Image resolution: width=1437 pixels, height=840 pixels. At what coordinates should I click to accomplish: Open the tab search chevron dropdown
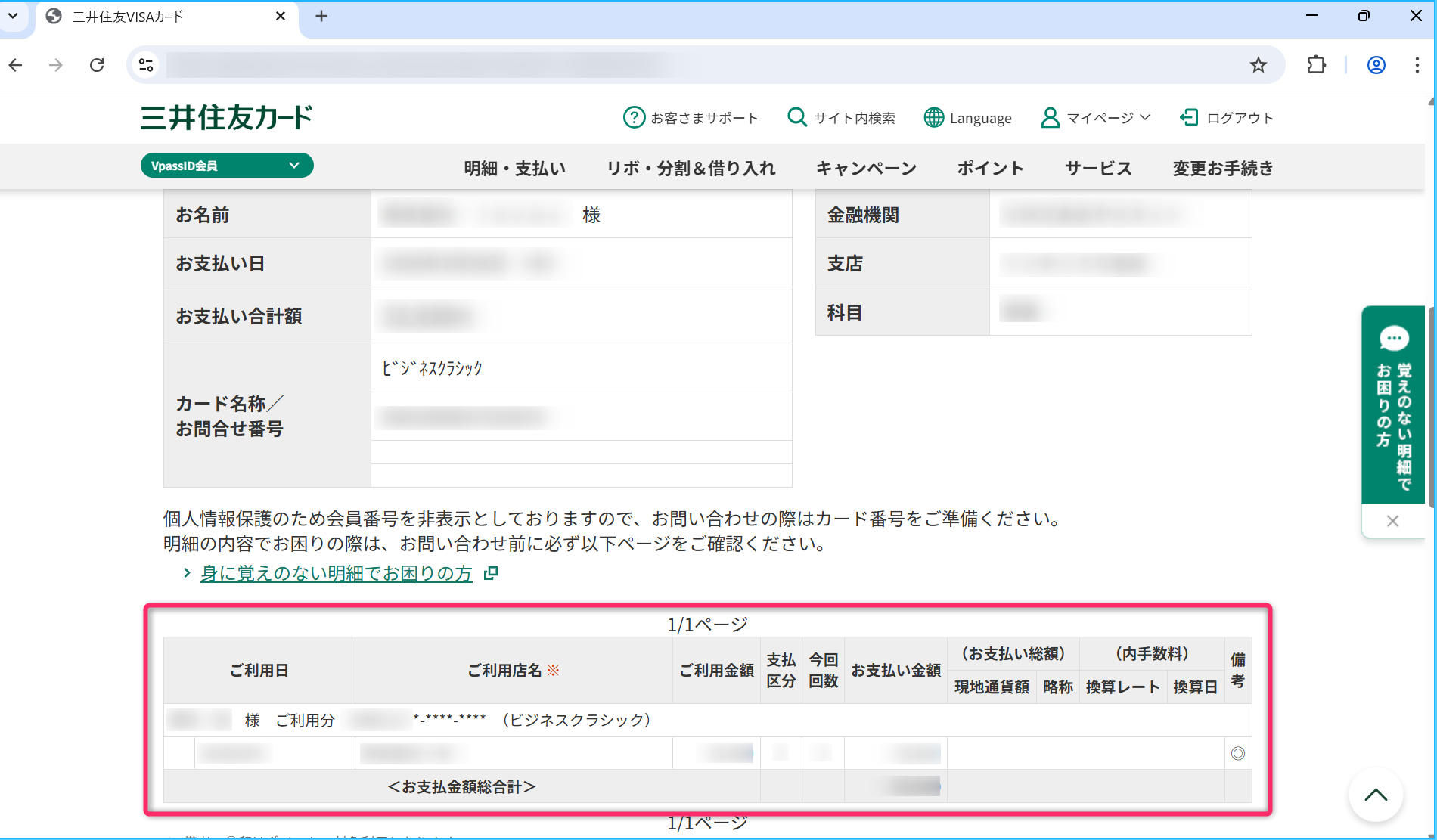(x=13, y=16)
